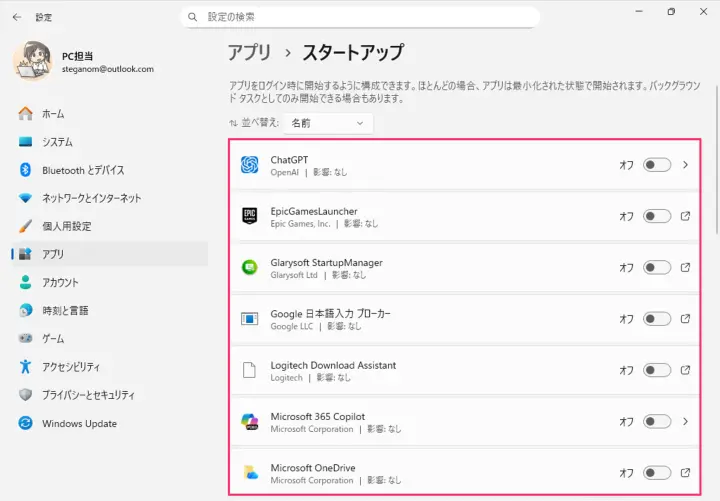
Task: Open external link icon for Logitech Download Assistant
Action: (685, 370)
